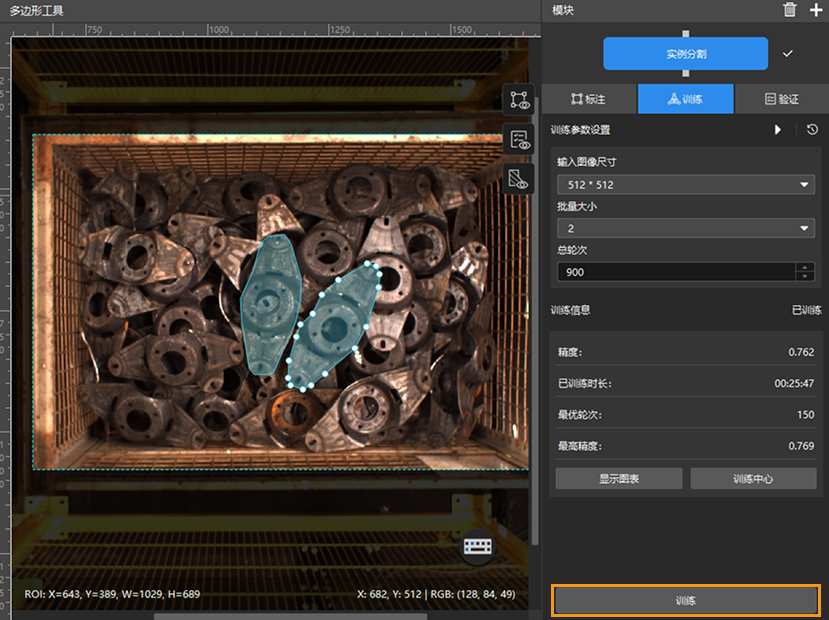This screenshot has width=829, height=620.
Task: Toggle the checklist results visibility icon
Action: 518,140
